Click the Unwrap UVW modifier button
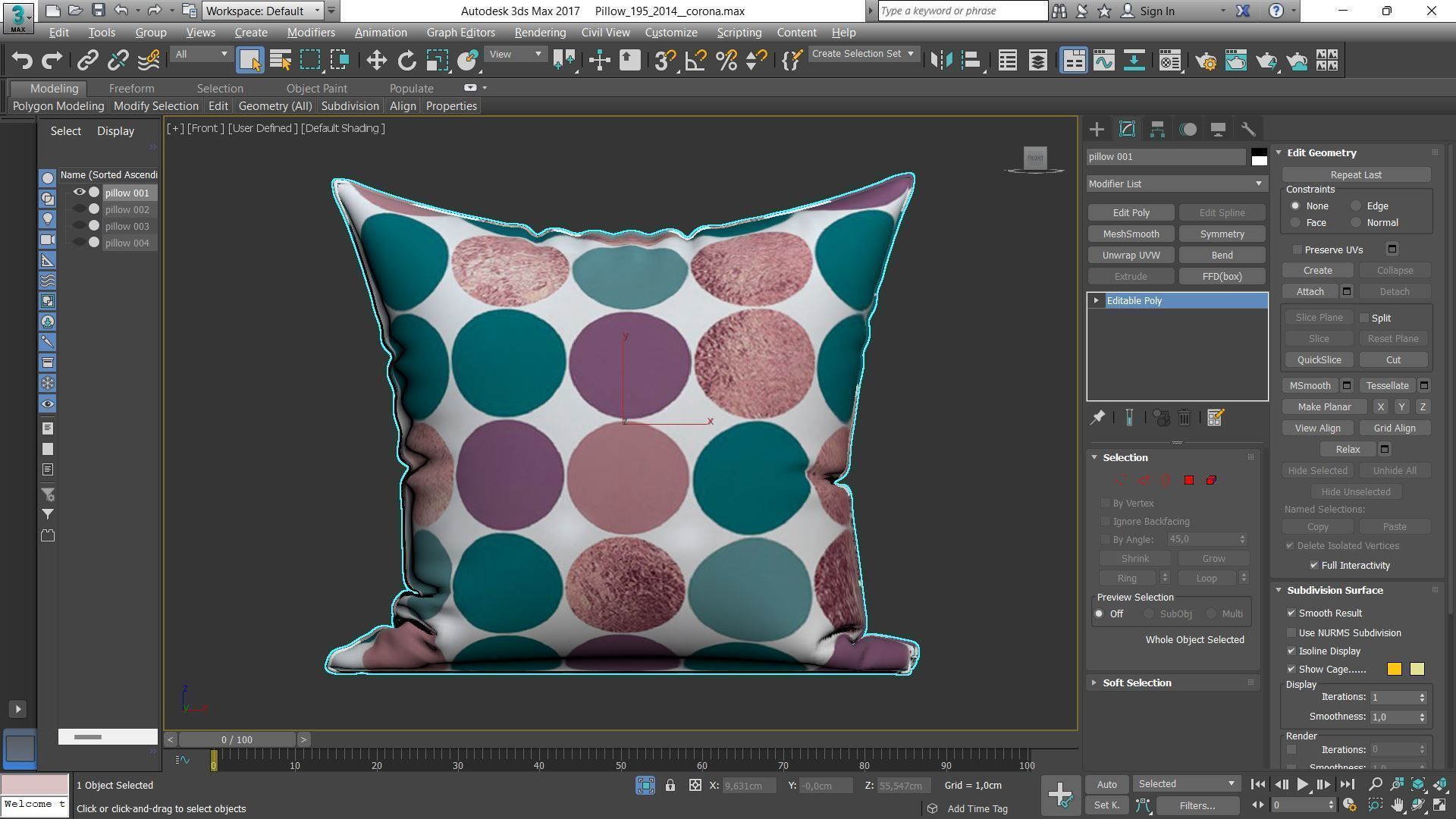The width and height of the screenshot is (1456, 819). tap(1131, 256)
